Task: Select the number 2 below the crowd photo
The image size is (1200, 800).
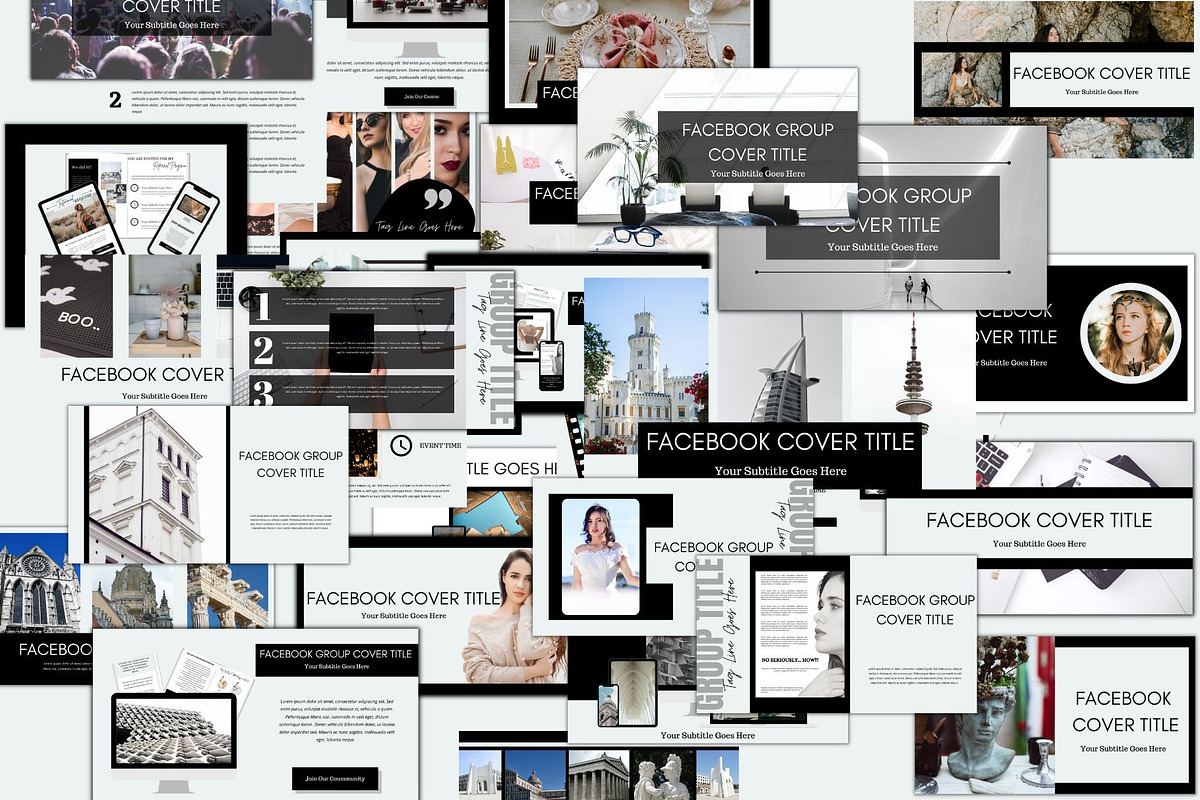Action: (115, 99)
